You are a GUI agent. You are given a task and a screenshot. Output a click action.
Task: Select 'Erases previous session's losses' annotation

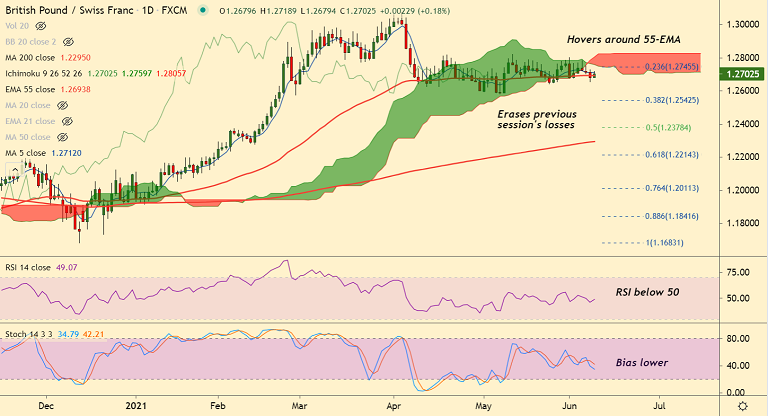coord(537,120)
